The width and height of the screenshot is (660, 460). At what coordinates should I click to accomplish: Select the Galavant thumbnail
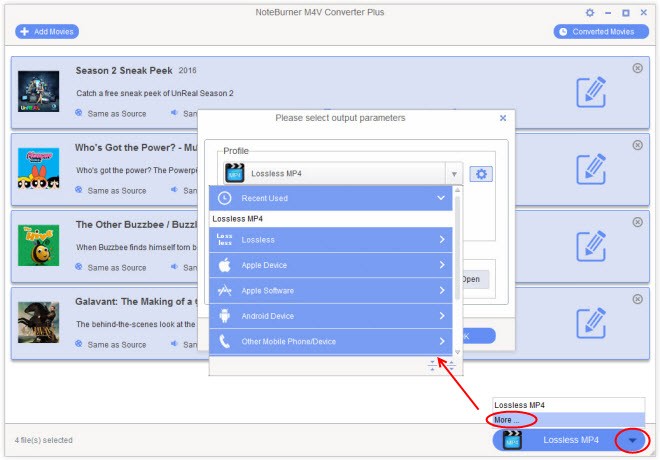coord(38,322)
